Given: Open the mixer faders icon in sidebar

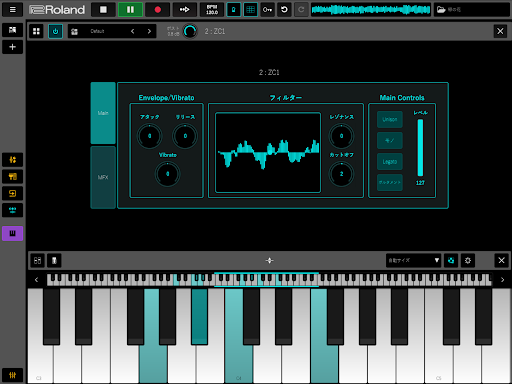Looking at the screenshot, I should 12,160.
